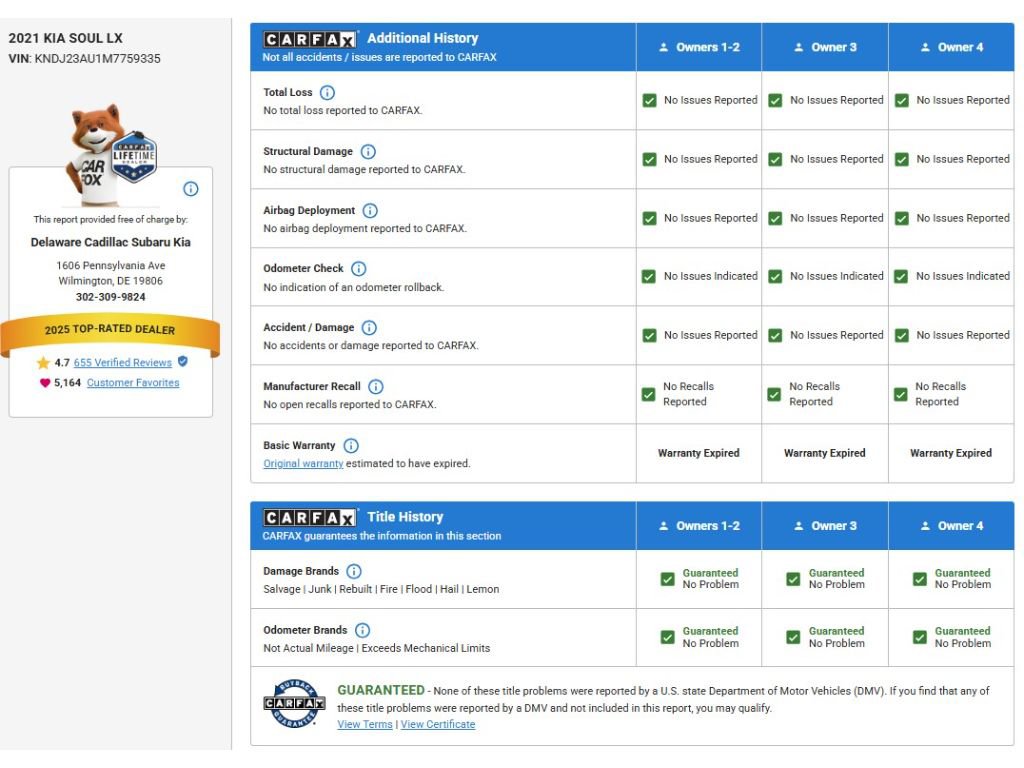Click the Odometer Brands info icon
This screenshot has height=768, width=1024.
pyautogui.click(x=362, y=630)
